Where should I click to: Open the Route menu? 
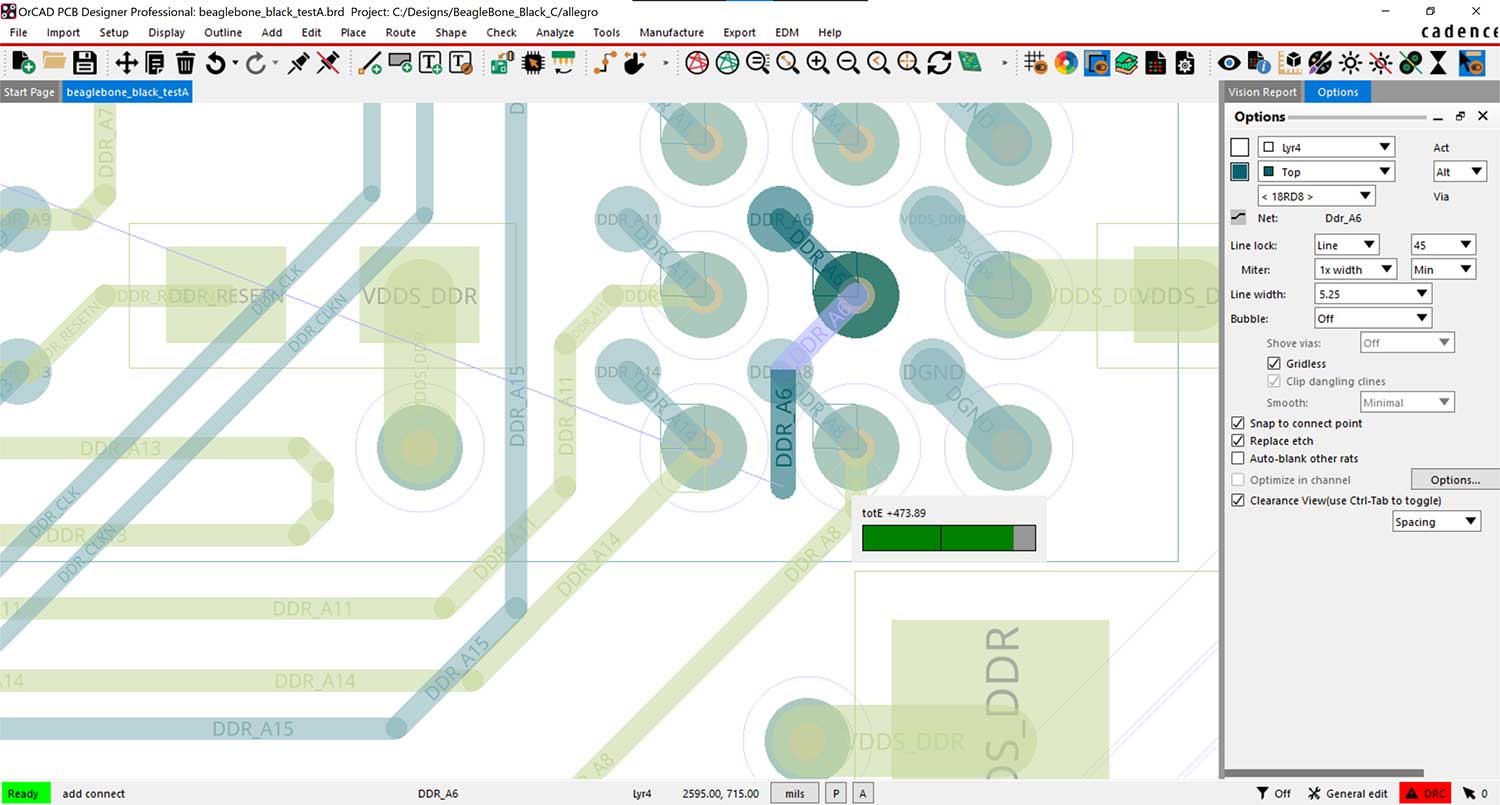(x=400, y=32)
